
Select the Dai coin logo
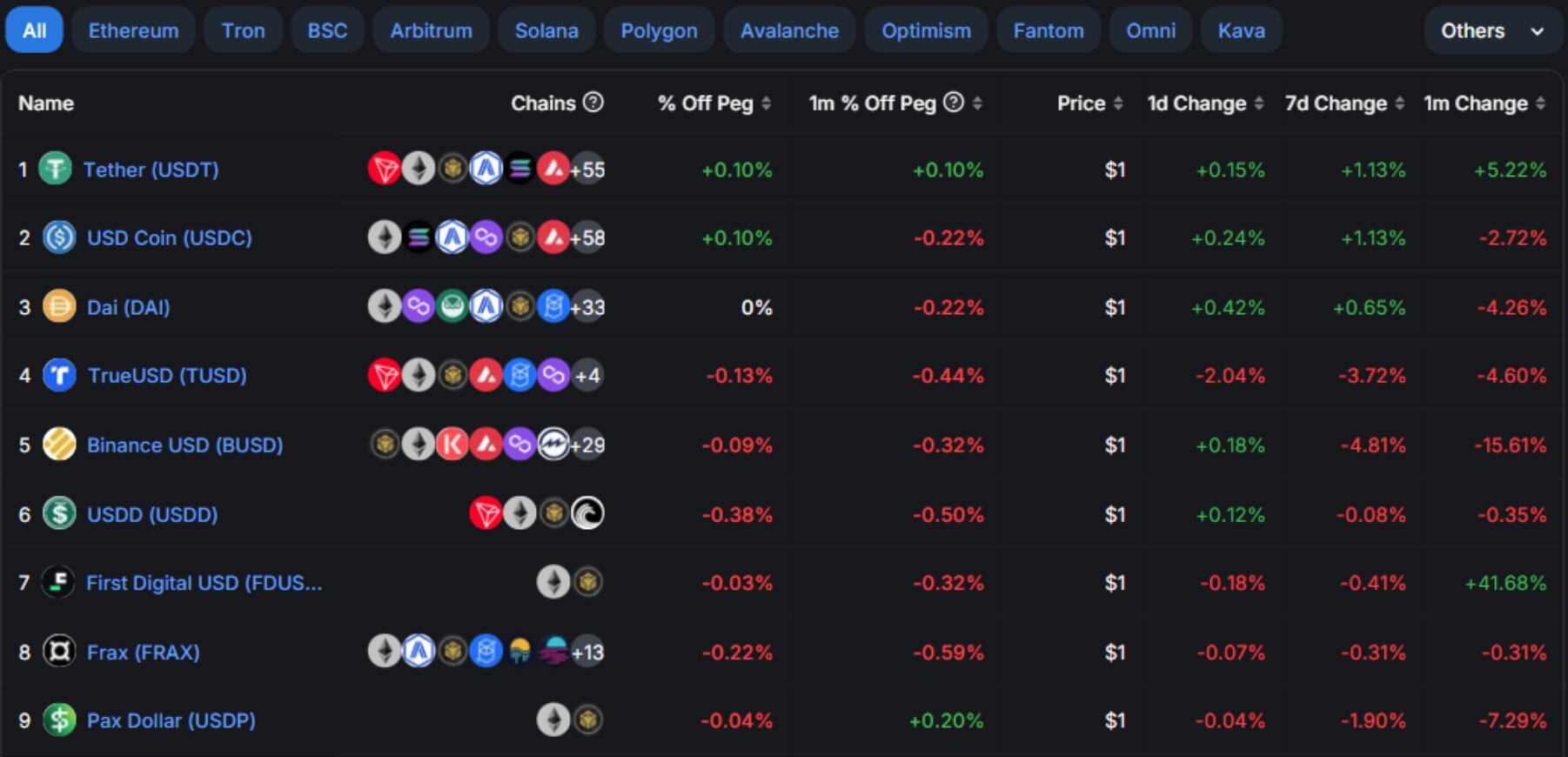tap(56, 306)
